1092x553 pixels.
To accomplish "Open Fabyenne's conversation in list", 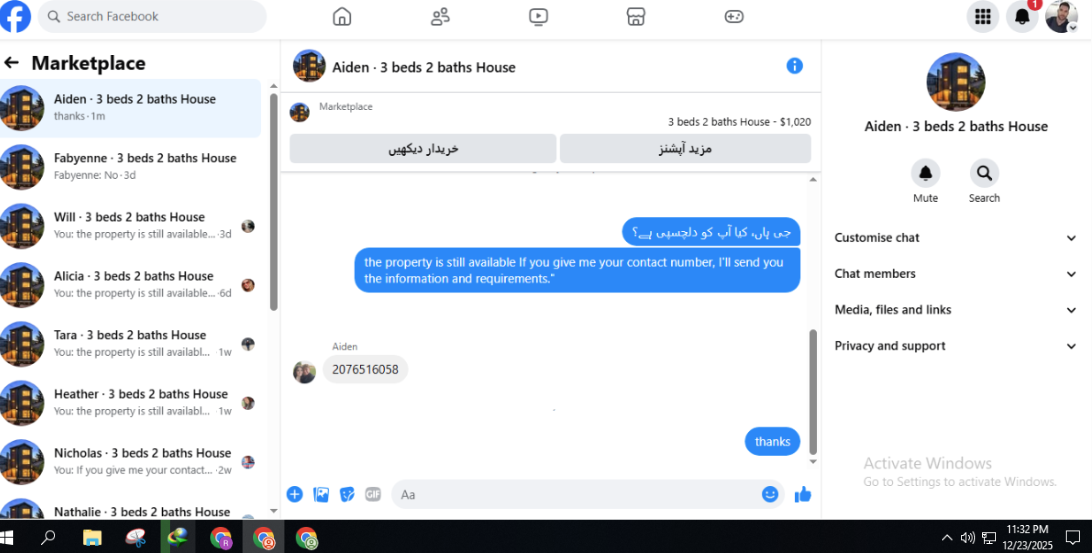I will (x=131, y=166).
